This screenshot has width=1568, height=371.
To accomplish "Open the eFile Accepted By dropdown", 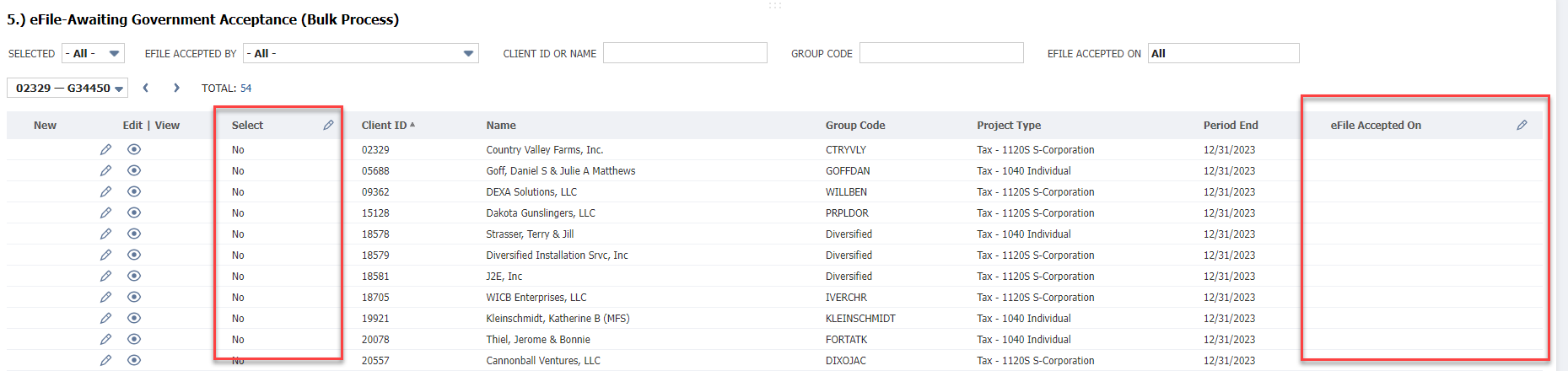I will point(361,53).
